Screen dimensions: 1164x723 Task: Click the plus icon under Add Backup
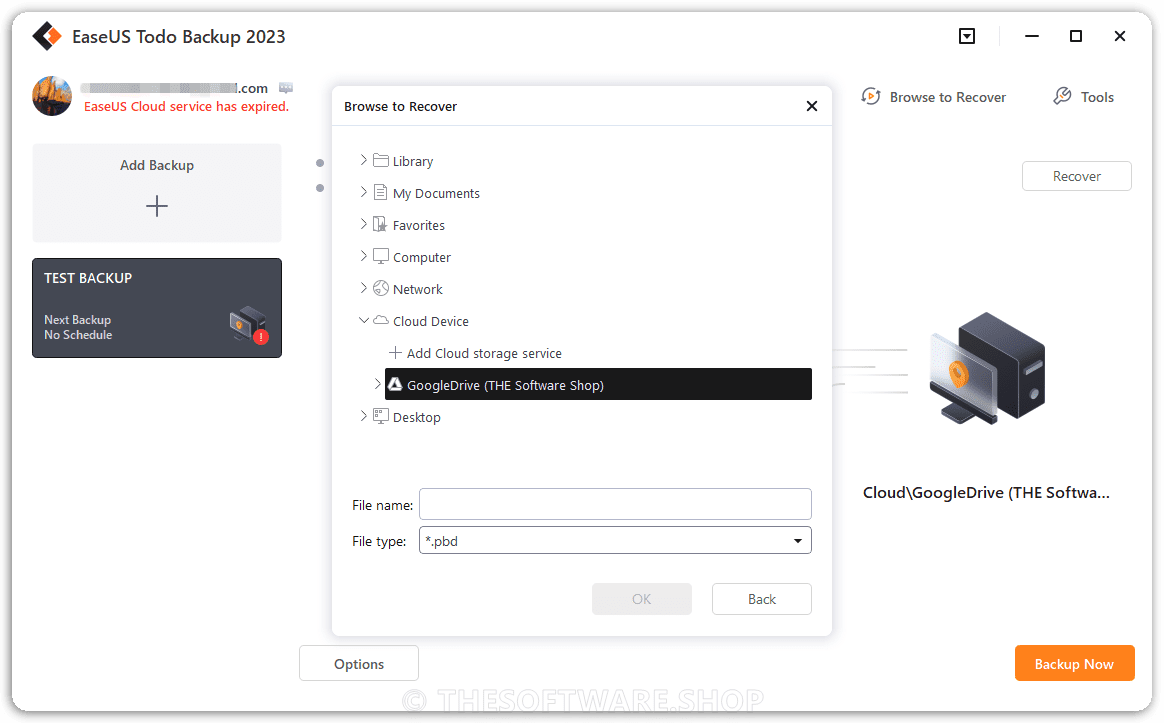tap(157, 206)
